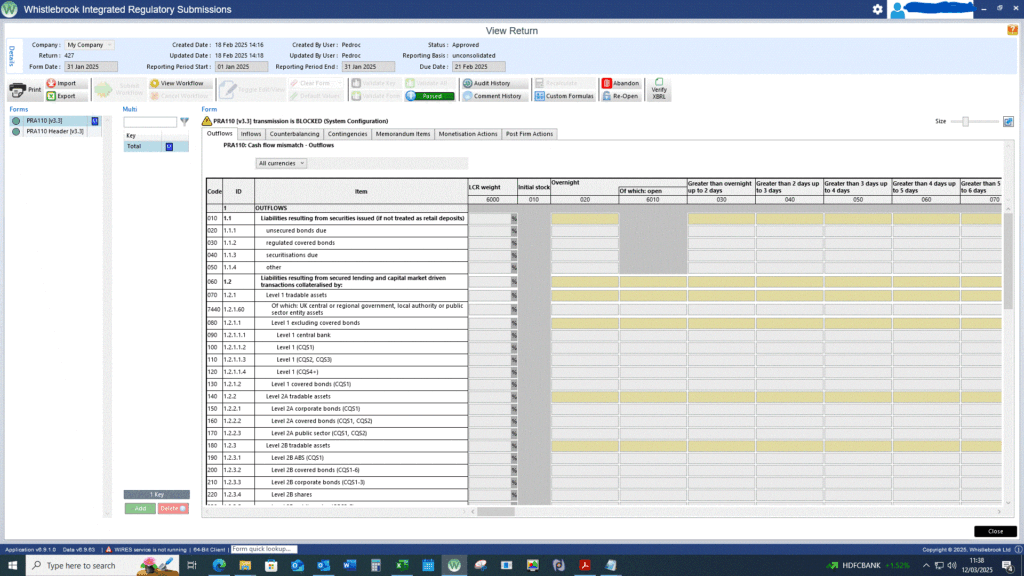Open Comment History
Viewport: 1024px width, 576px height.
point(468,96)
